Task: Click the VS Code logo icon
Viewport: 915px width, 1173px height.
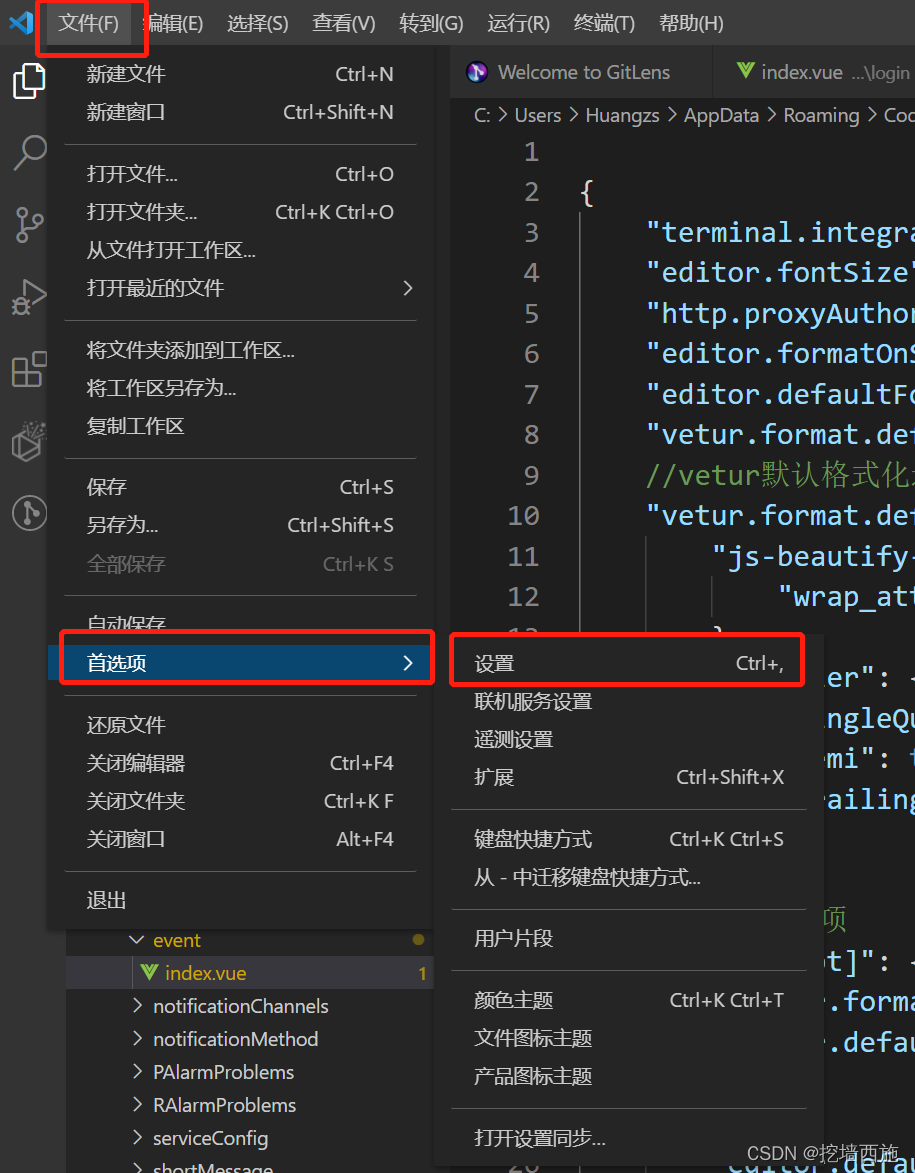Action: (21, 22)
